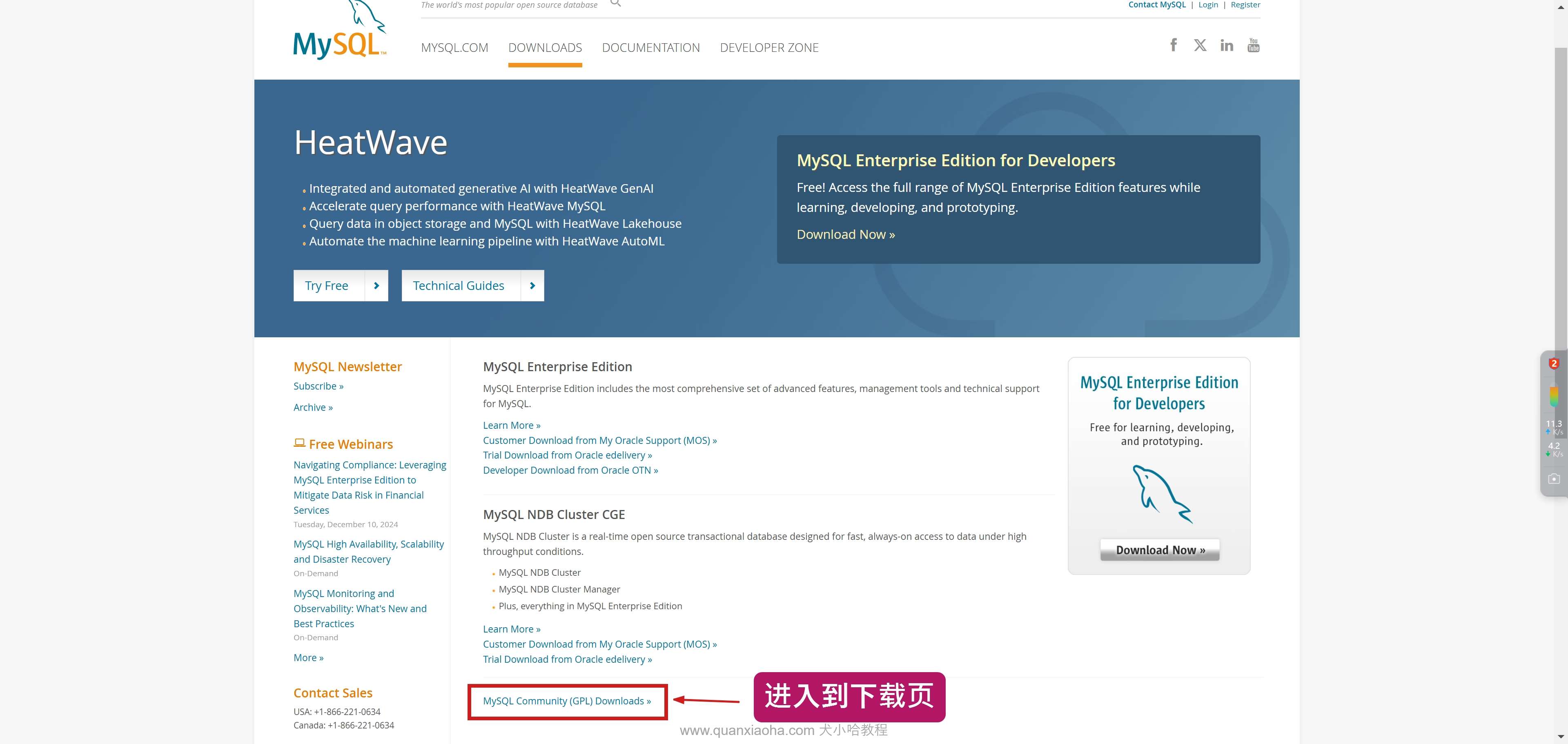1568x744 pixels.
Task: Open the DOCUMENTATION menu item
Action: 651,47
